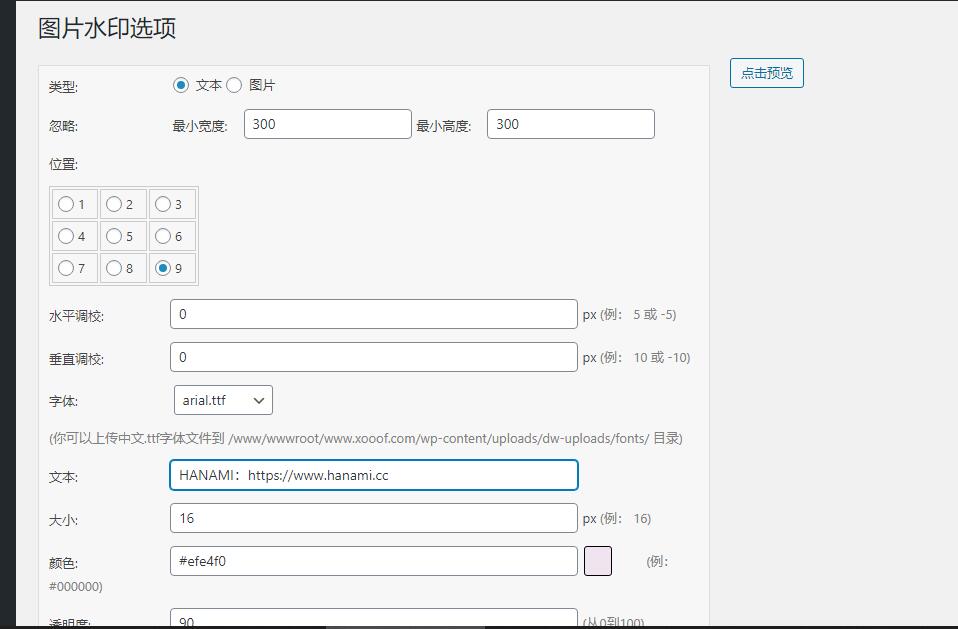Focus the 垂直调校 vertical adjustment field
The width and height of the screenshot is (958, 629).
373,357
